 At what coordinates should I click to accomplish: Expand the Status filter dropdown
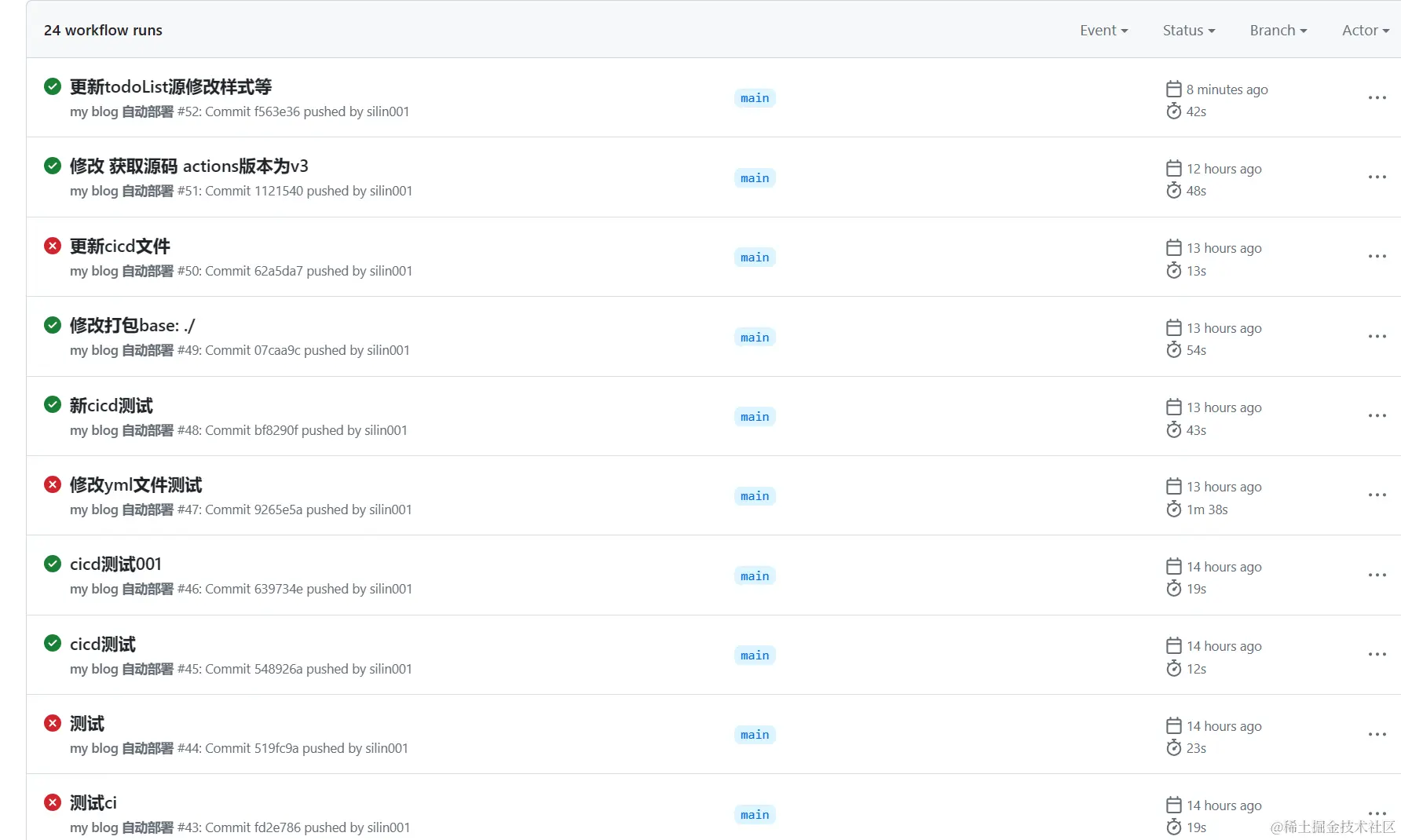(1188, 31)
